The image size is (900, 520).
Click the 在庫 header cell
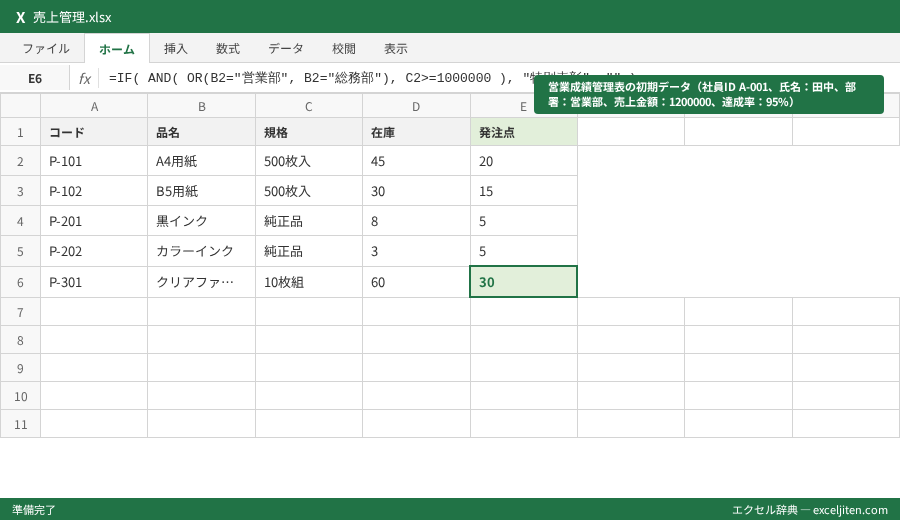(416, 133)
